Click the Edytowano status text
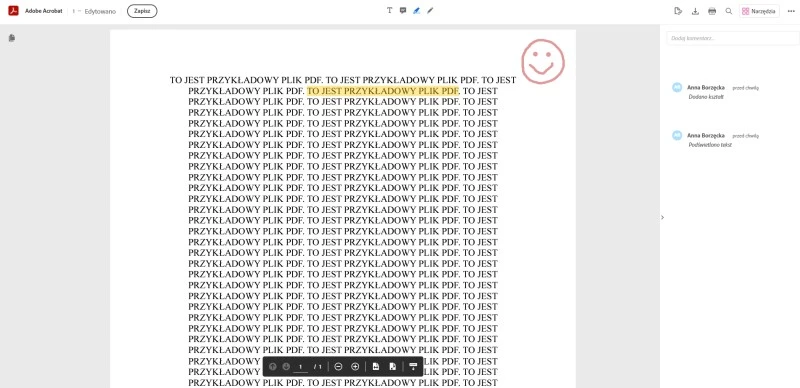The width and height of the screenshot is (800, 388). [100, 11]
